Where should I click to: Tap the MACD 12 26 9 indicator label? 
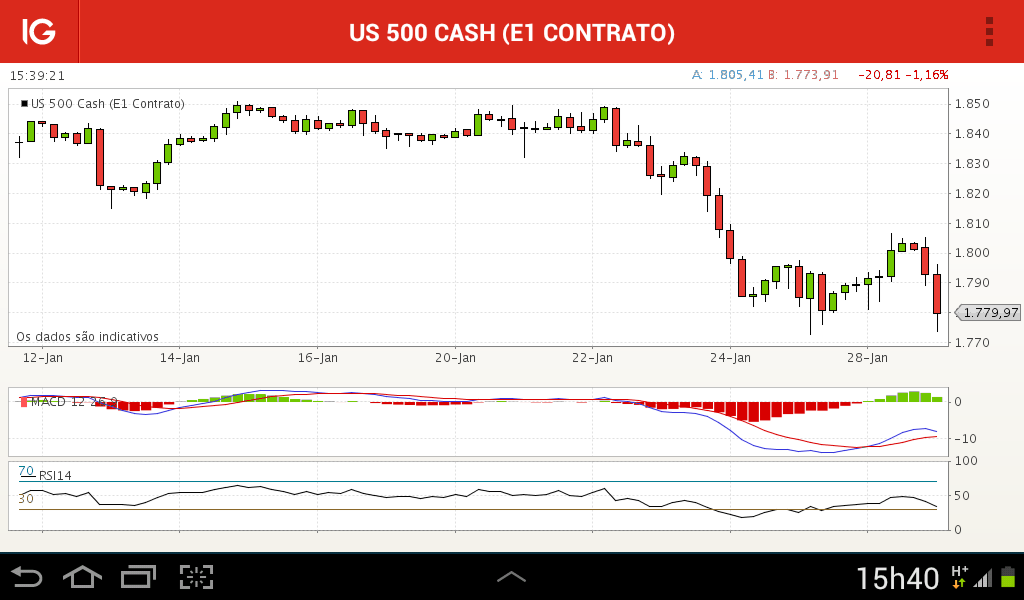69,402
